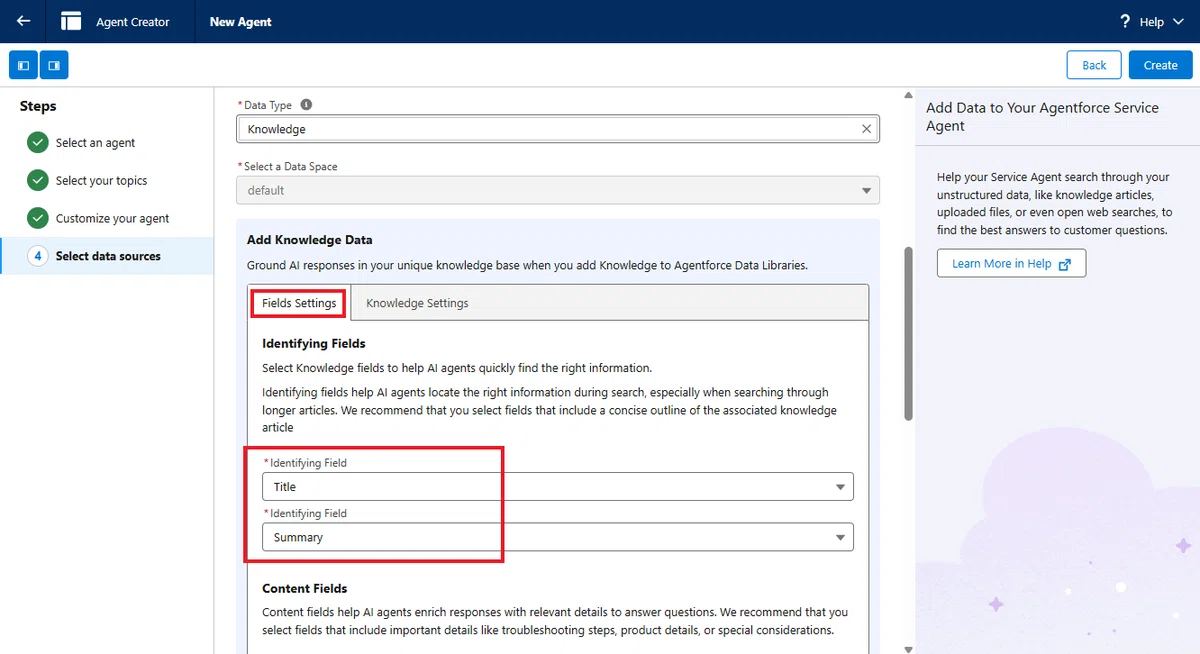Open Learn More in Help
The height and width of the screenshot is (654, 1200).
[x=1011, y=263]
